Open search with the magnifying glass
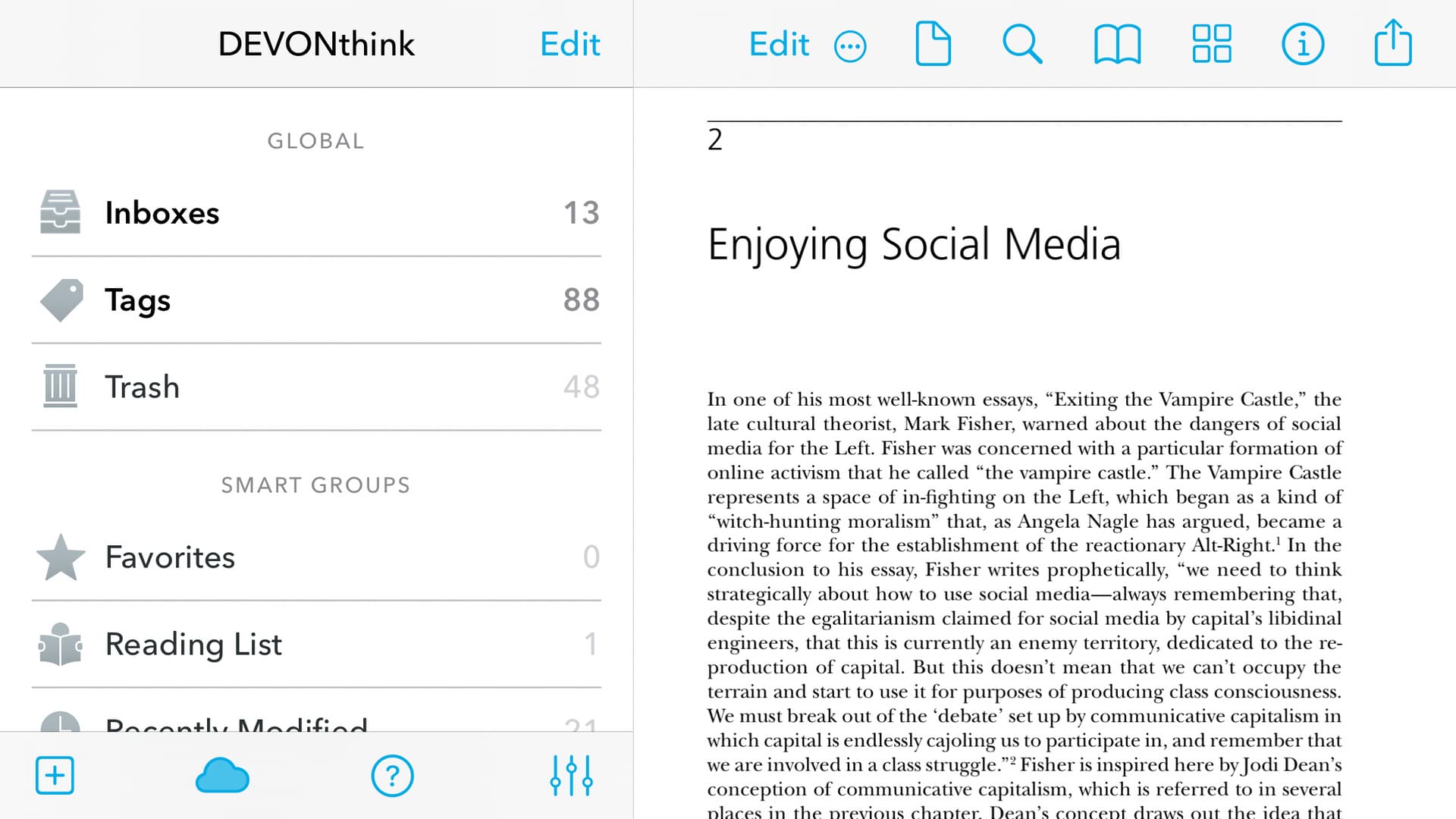 point(1022,44)
